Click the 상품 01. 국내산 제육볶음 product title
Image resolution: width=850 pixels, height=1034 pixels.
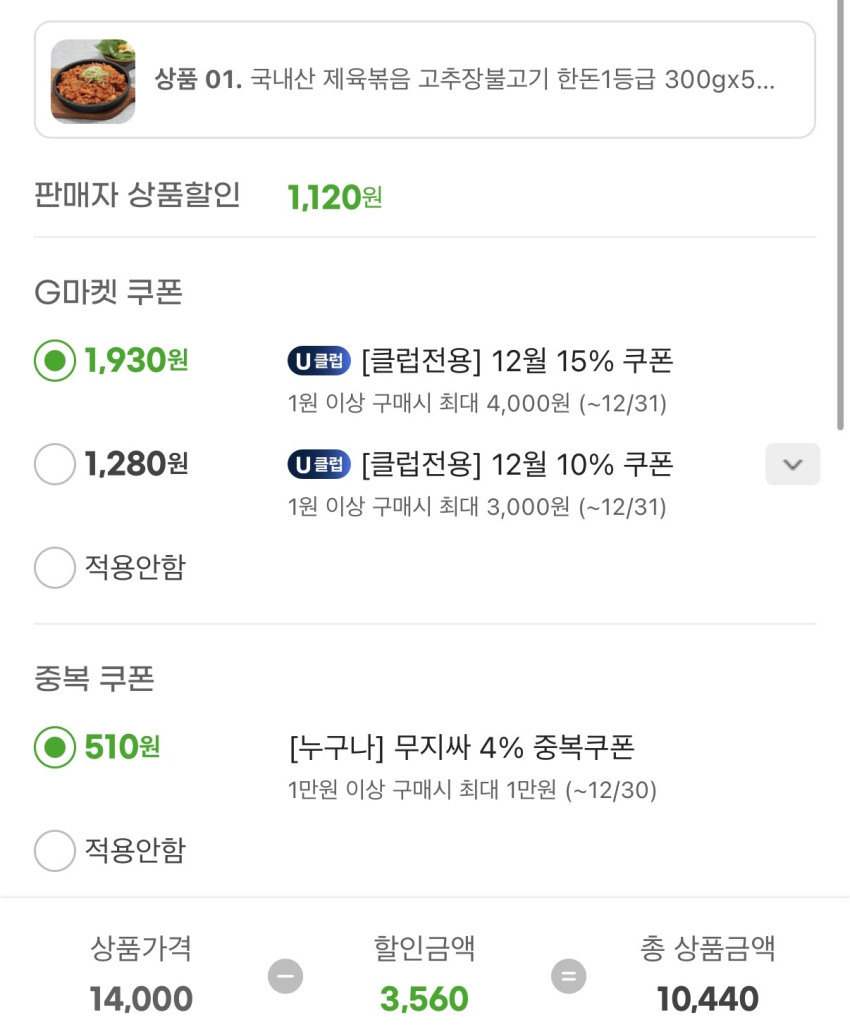coord(465,80)
